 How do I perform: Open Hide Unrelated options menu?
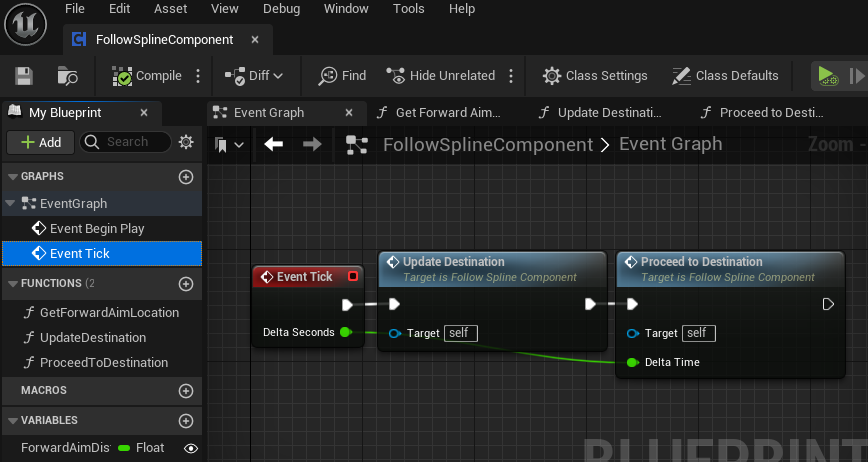[x=511, y=76]
